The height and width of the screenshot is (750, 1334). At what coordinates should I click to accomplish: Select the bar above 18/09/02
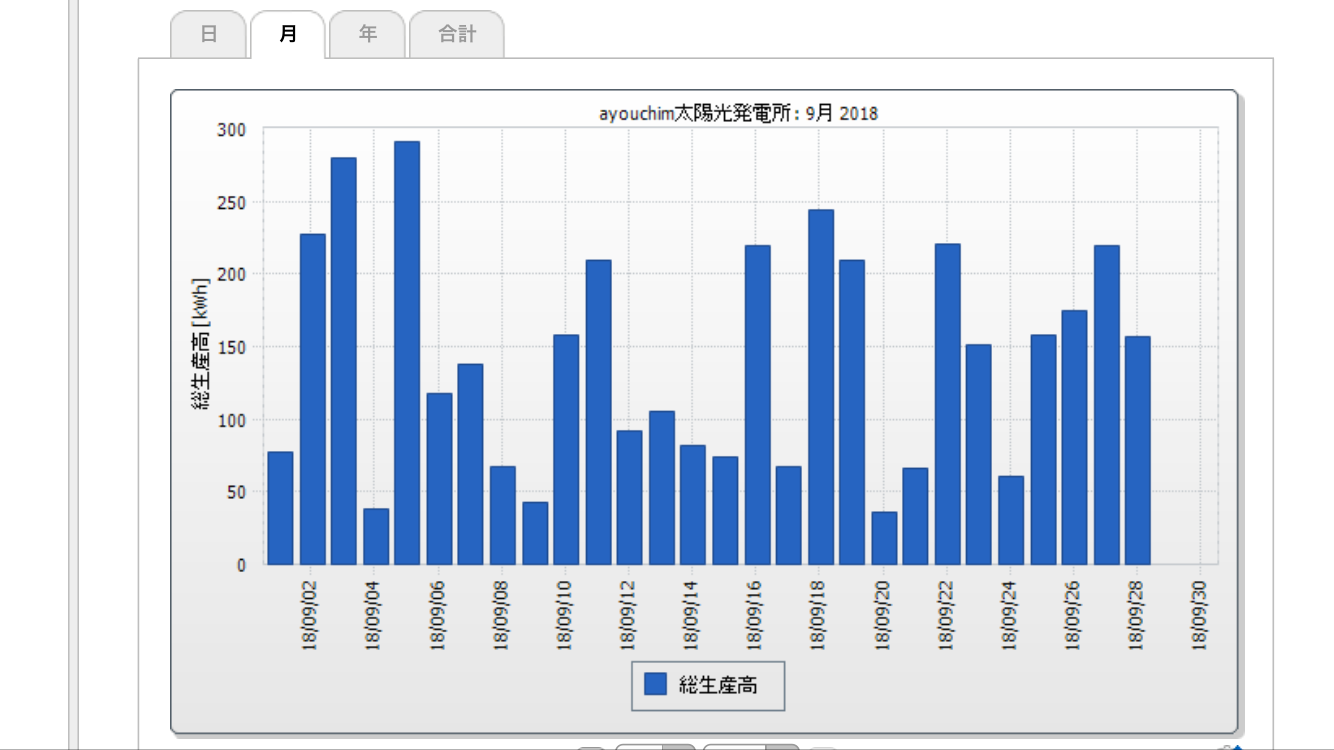click(x=312, y=399)
